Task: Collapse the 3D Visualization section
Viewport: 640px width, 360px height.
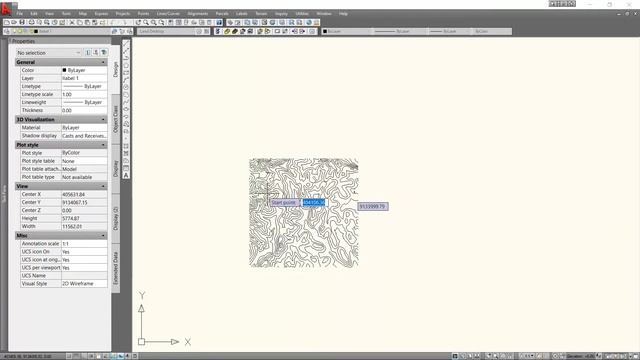Action: 103,120
